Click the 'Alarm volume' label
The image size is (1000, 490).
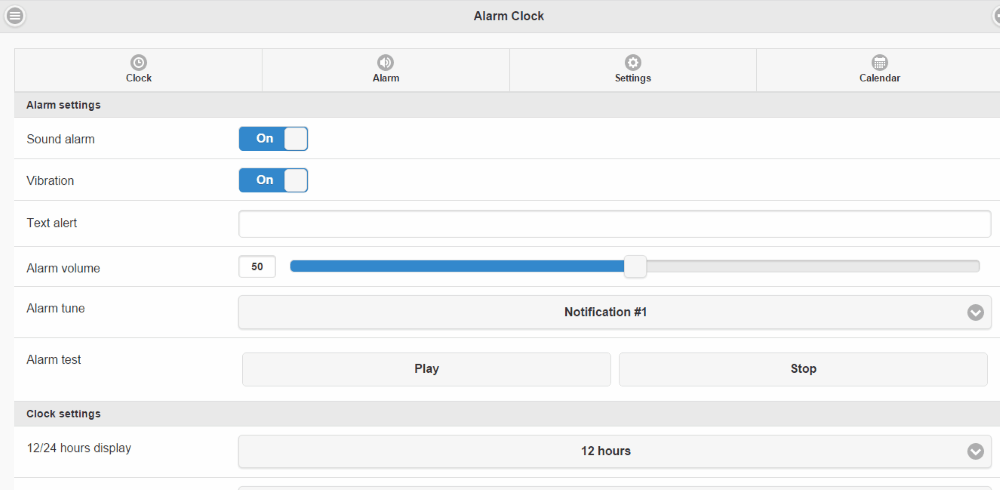click(x=63, y=269)
